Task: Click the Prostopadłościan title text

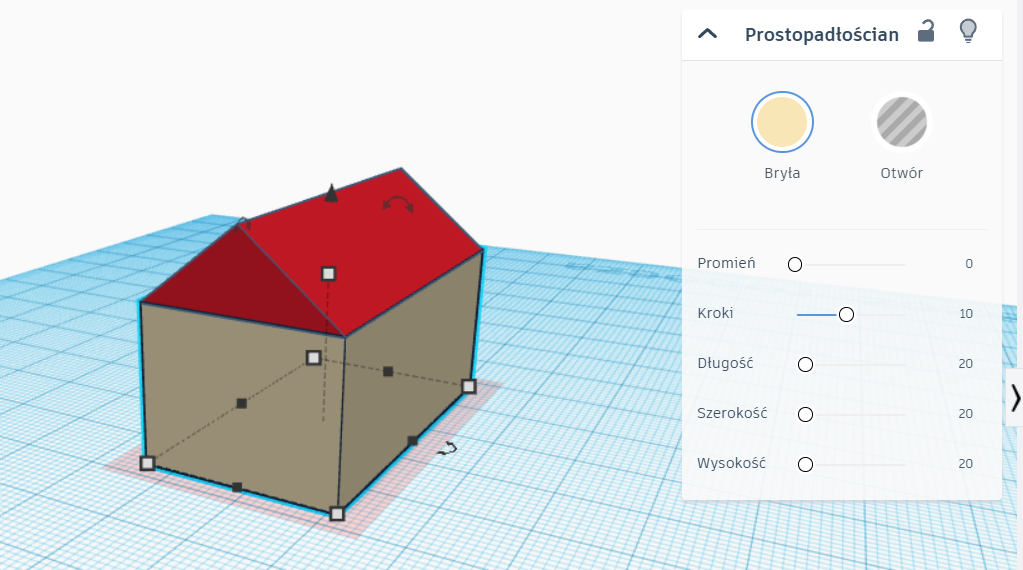Action: pos(822,35)
